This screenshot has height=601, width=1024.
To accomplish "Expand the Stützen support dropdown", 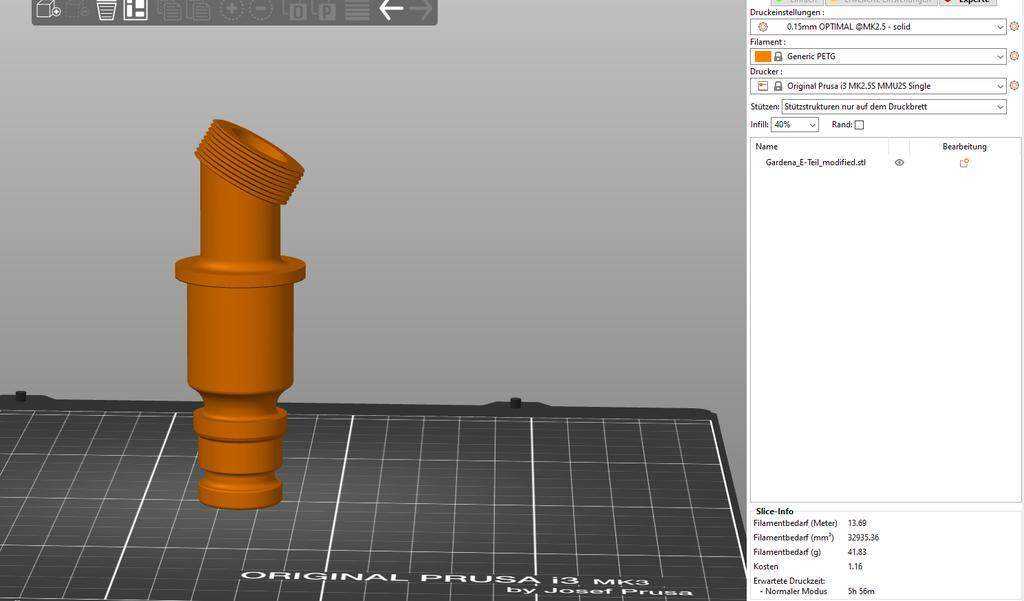I will (893, 106).
